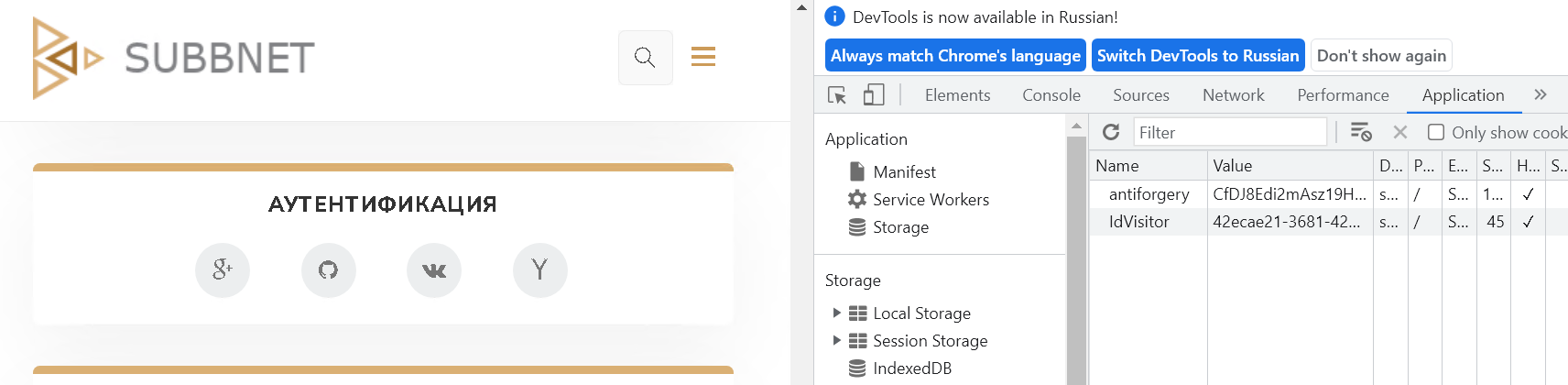Select the antiforgery cookie row
This screenshot has height=385, width=1568.
pyautogui.click(x=1149, y=194)
